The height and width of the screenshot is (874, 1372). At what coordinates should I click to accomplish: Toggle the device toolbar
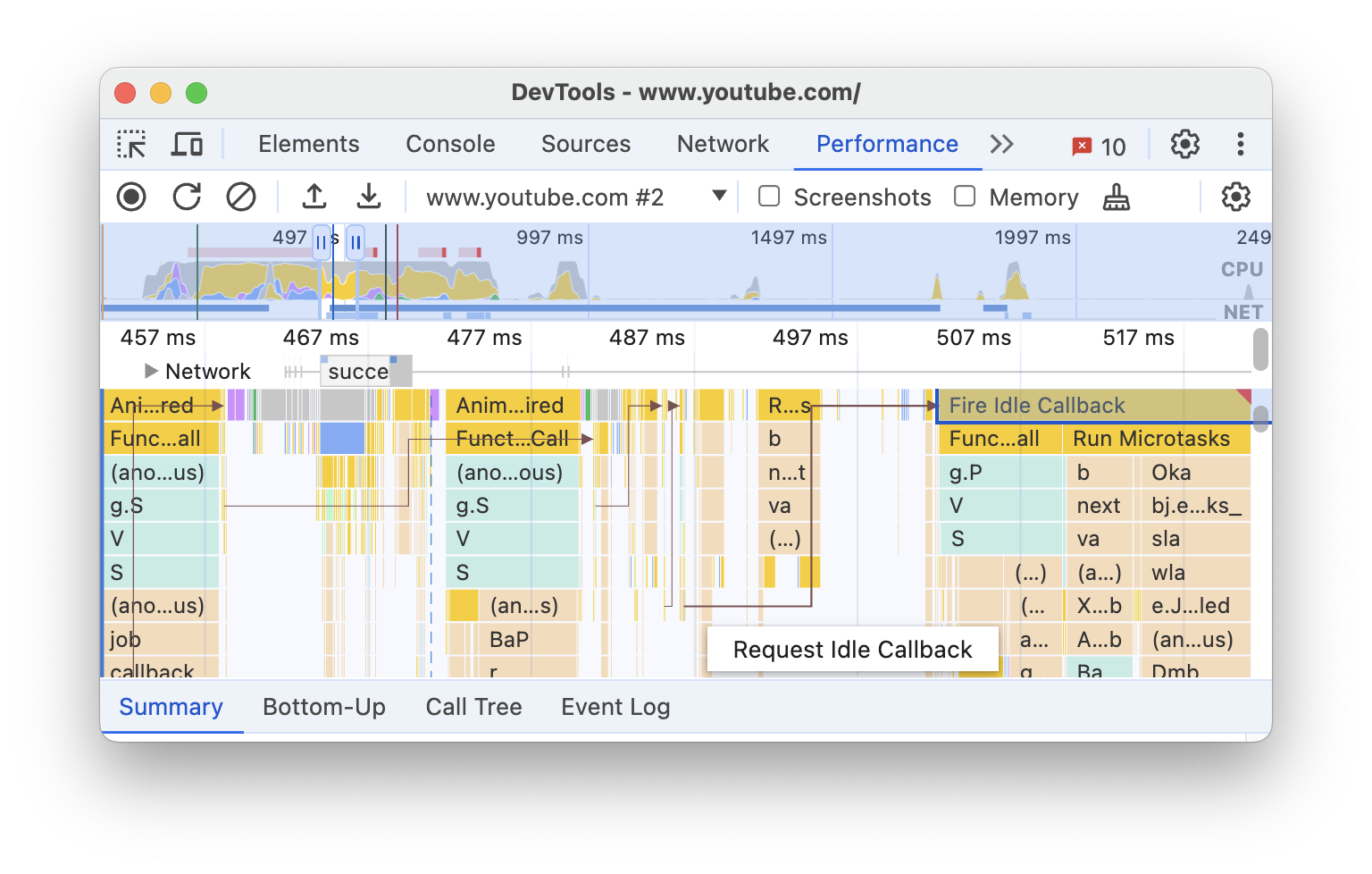pyautogui.click(x=187, y=144)
